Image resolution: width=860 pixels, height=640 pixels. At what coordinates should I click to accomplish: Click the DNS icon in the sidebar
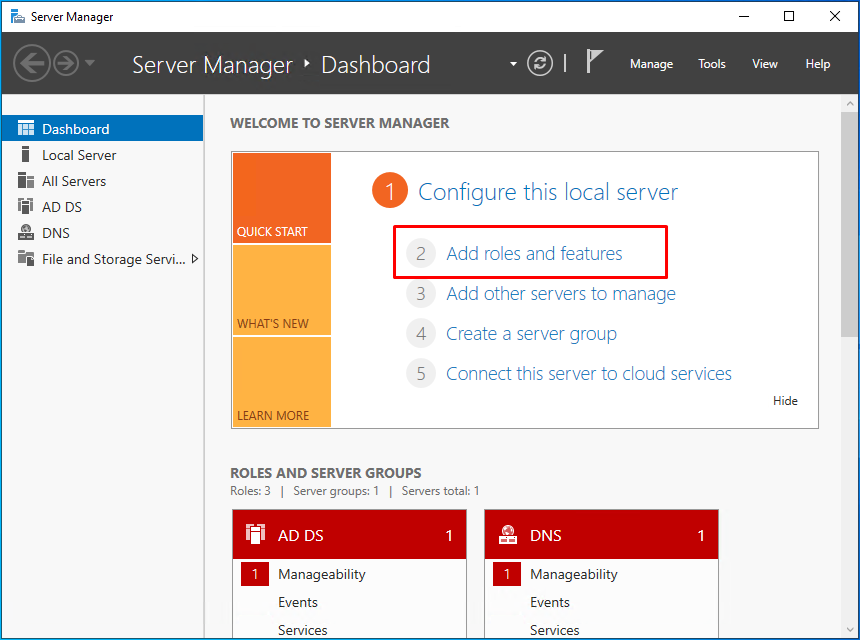tap(26, 233)
